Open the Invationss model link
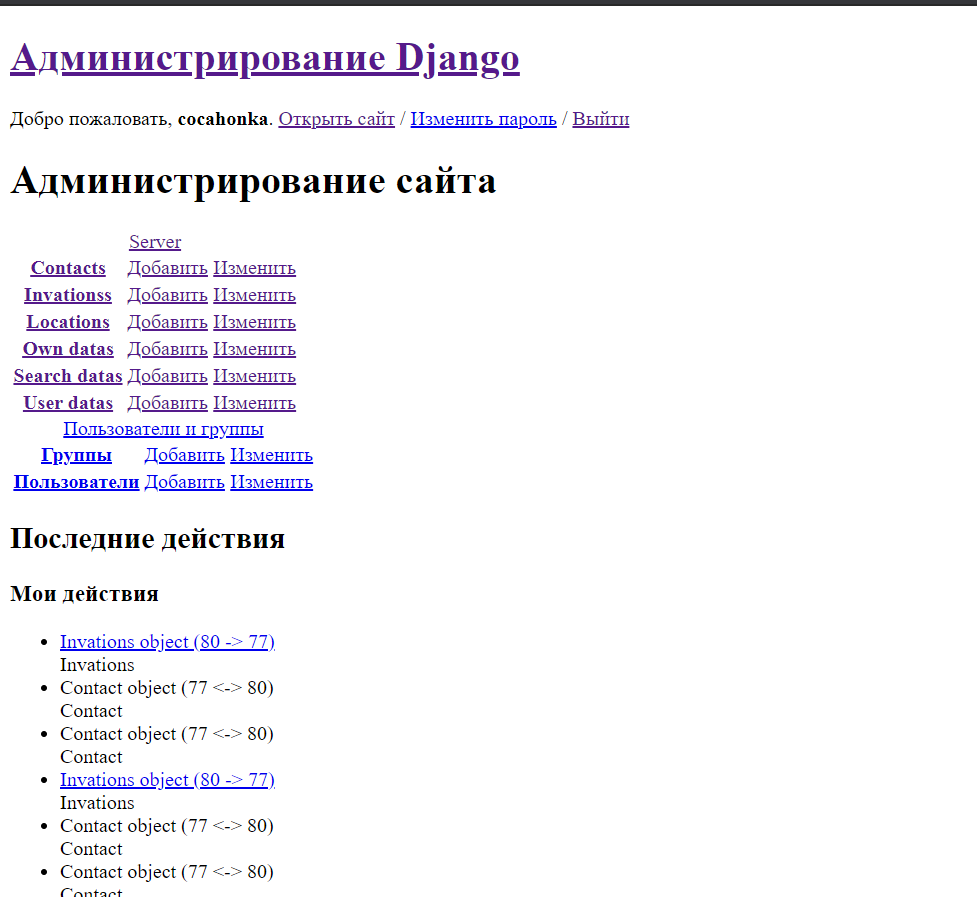Image resolution: width=977 pixels, height=897 pixels. point(68,295)
